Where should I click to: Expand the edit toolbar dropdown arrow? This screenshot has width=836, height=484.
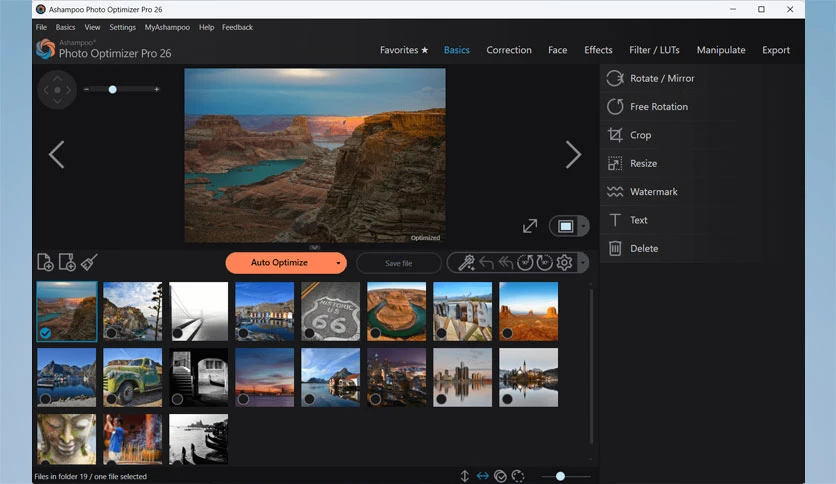tap(583, 263)
